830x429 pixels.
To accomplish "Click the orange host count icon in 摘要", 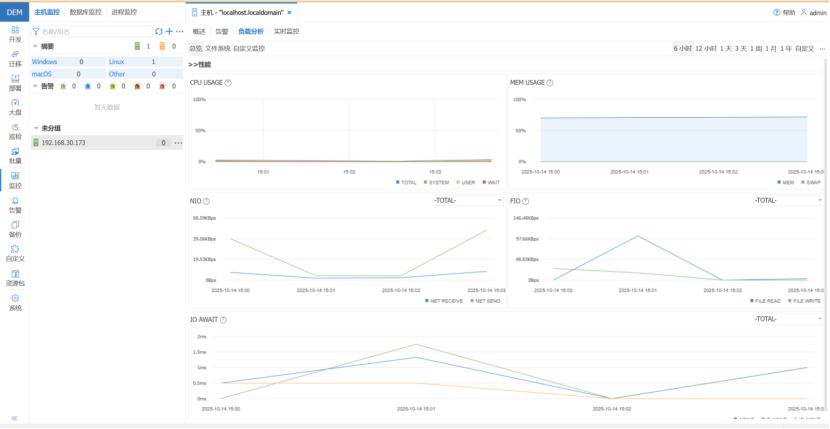I will 163,46.
